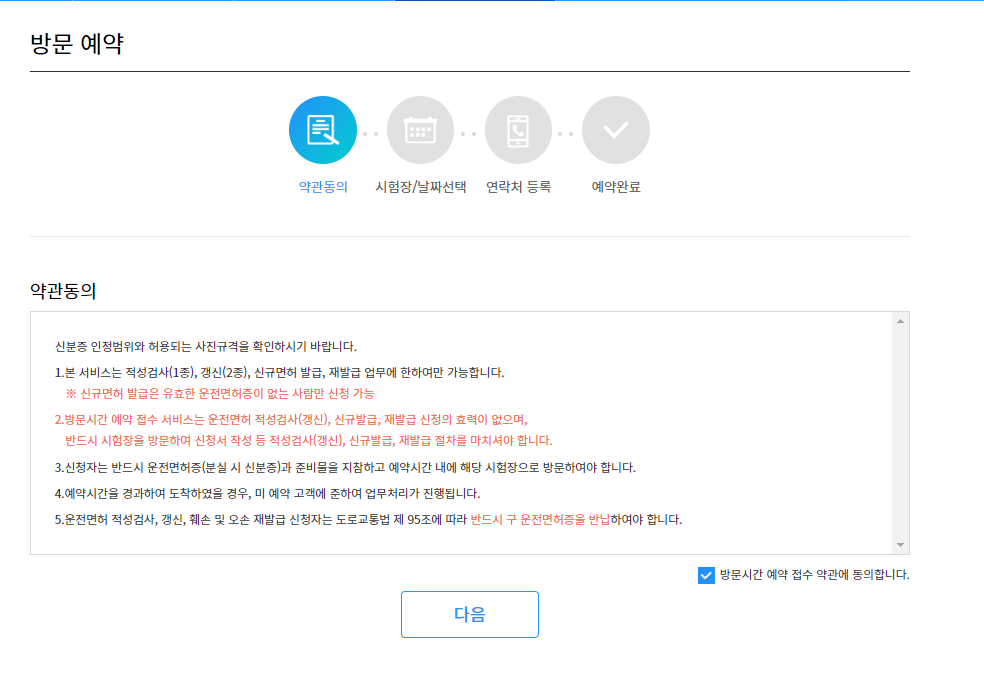Click terms item 3 '신청자는 반드시 운전면허증'
This screenshot has width=984, height=691.
click(x=345, y=468)
